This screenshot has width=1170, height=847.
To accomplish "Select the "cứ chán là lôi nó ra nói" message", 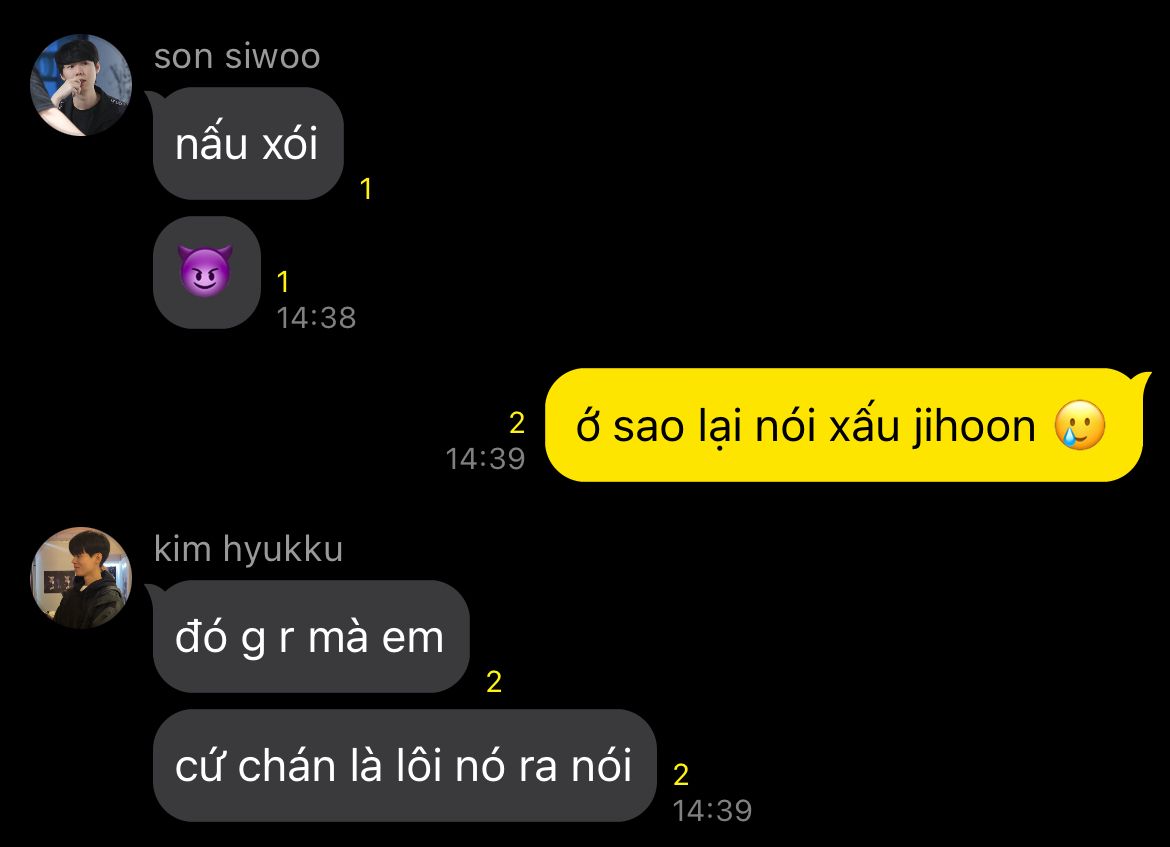I will tap(404, 766).
